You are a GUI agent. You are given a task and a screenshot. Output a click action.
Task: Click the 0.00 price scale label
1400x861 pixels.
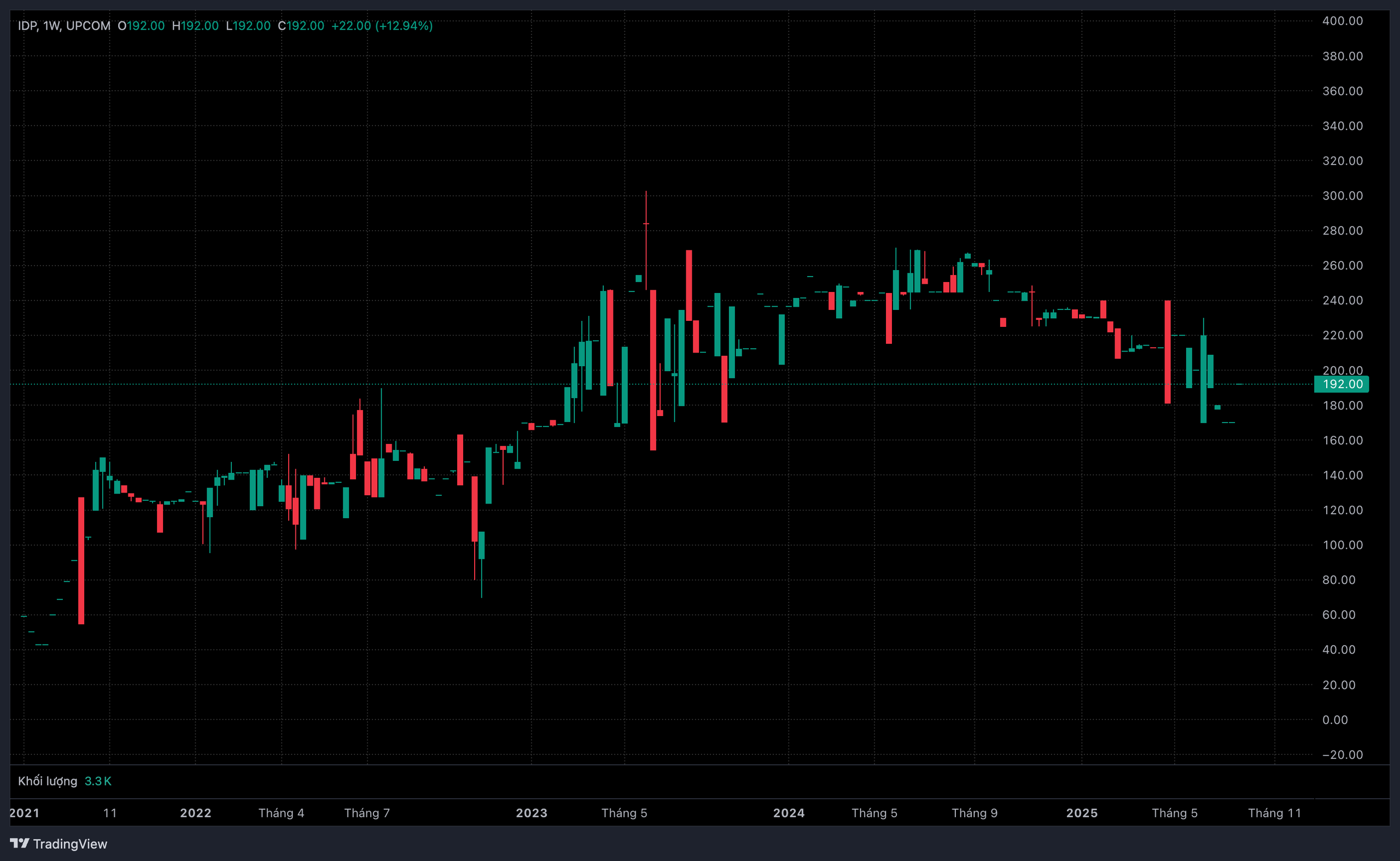(1334, 721)
